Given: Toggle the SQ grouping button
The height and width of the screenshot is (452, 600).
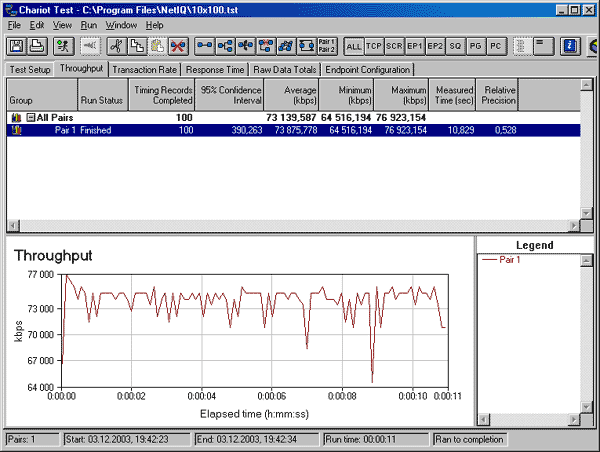Looking at the screenshot, I should click(x=455, y=46).
